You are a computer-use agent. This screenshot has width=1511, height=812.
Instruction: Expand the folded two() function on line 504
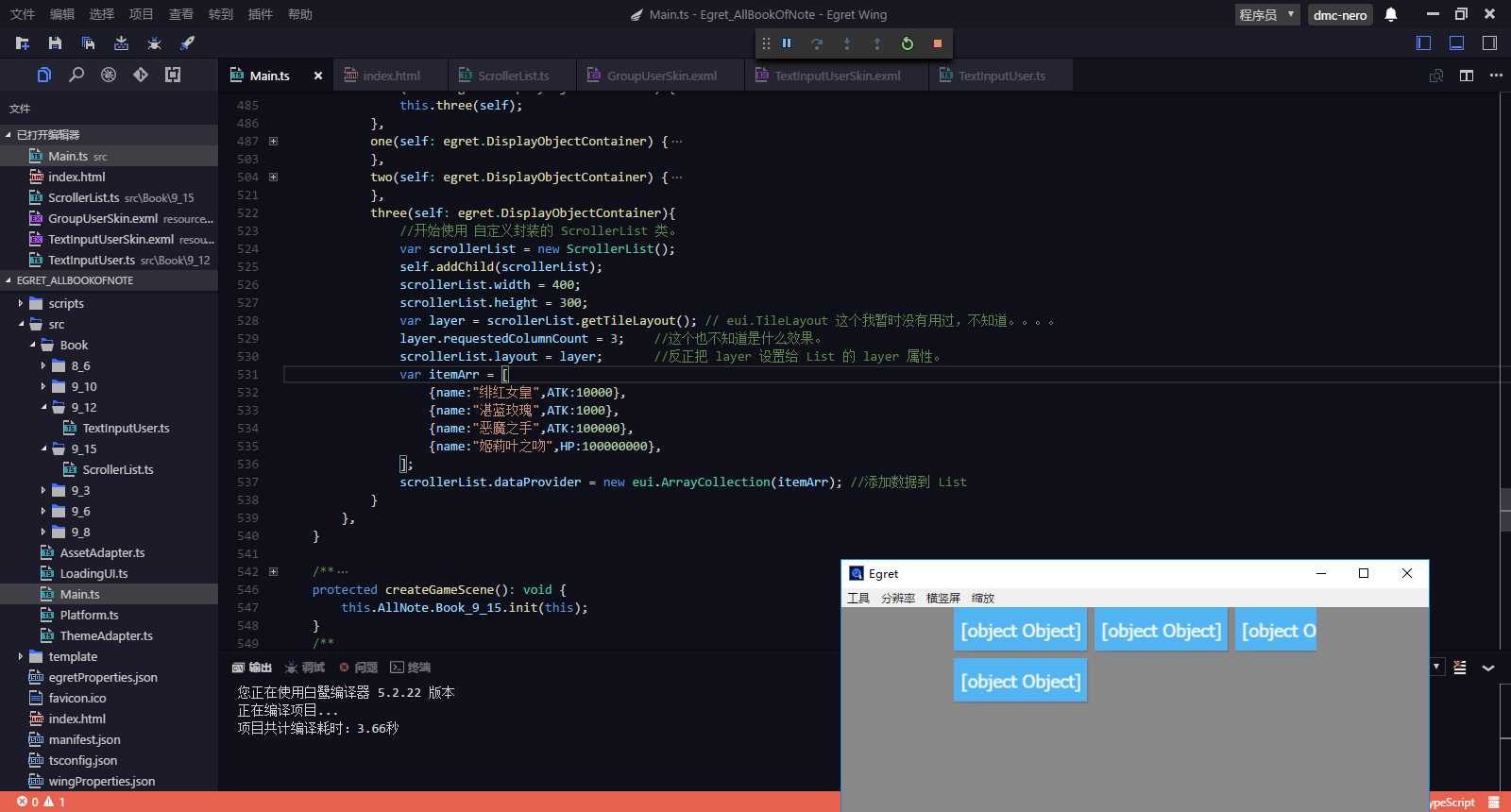tap(273, 178)
